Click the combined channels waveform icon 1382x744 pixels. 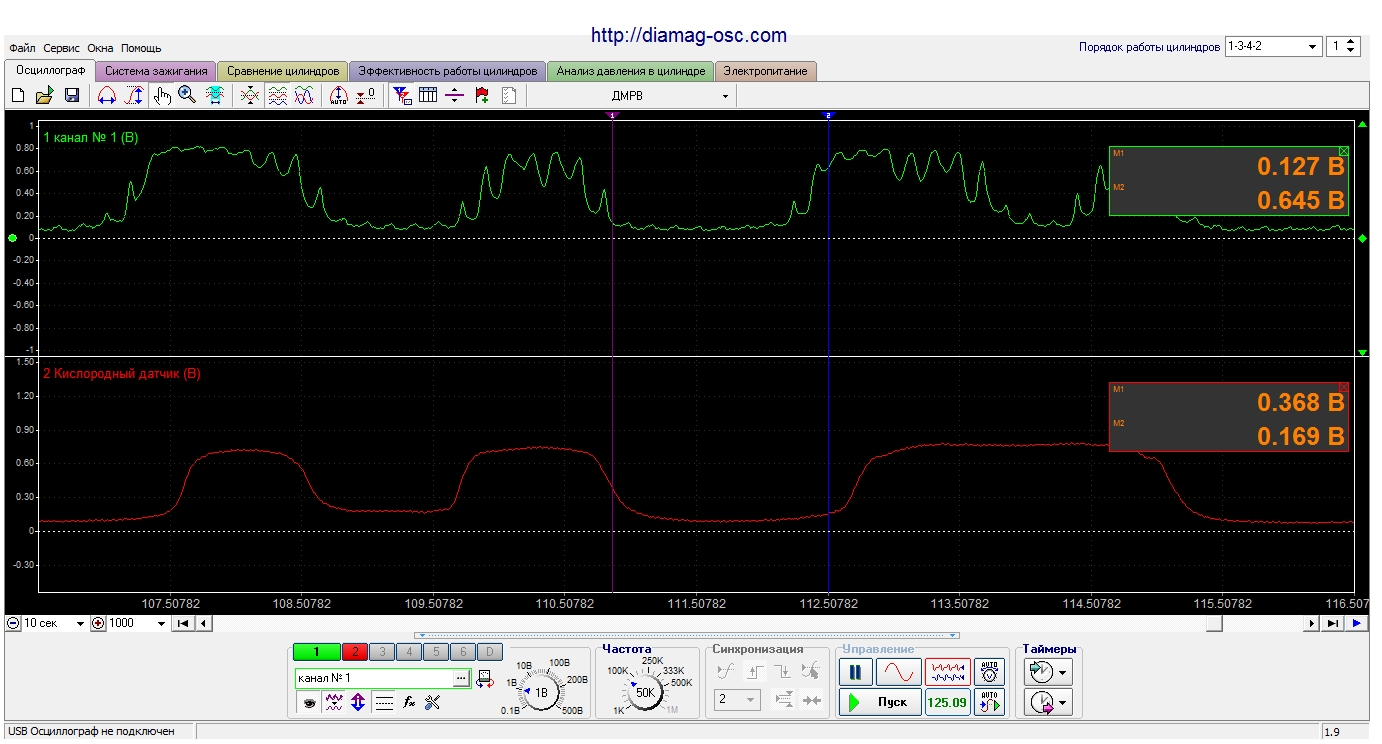pyautogui.click(x=305, y=95)
